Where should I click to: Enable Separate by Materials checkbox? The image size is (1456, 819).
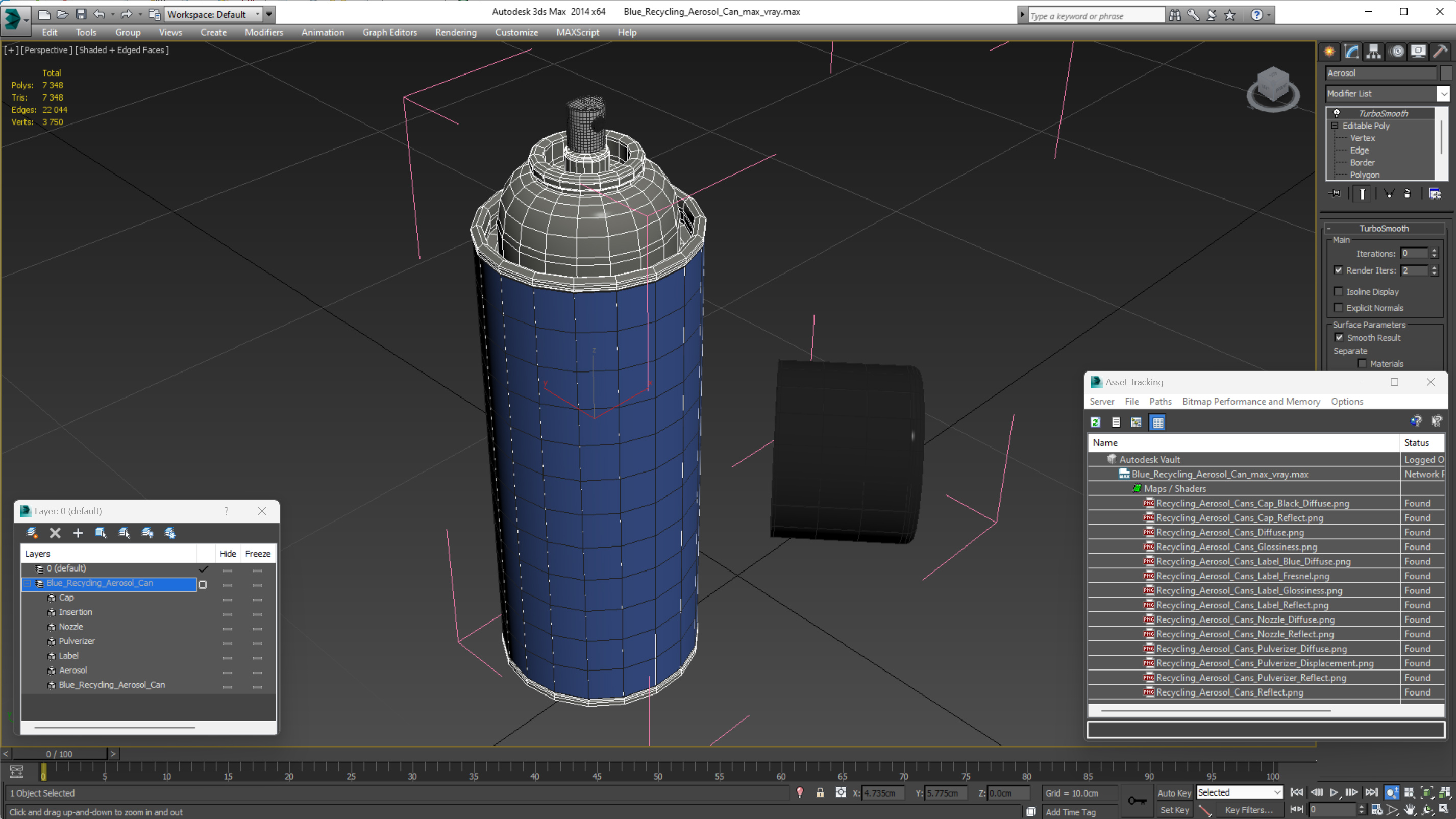pyautogui.click(x=1362, y=363)
